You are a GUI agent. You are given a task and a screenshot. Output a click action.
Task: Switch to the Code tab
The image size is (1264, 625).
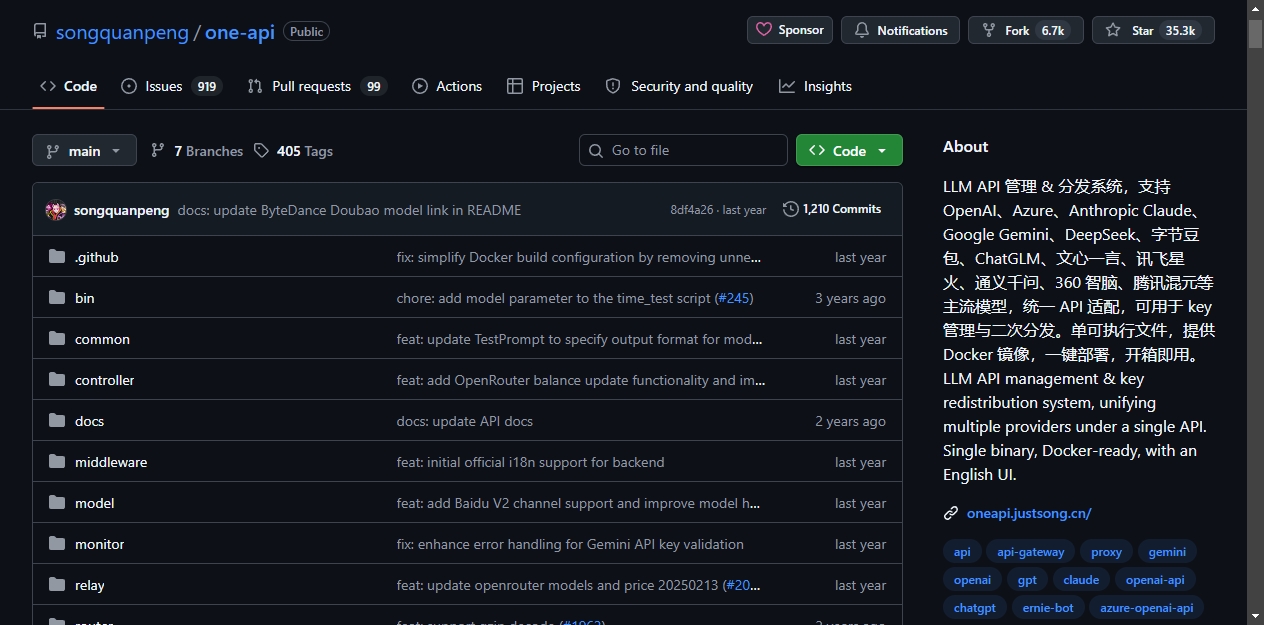[68, 86]
